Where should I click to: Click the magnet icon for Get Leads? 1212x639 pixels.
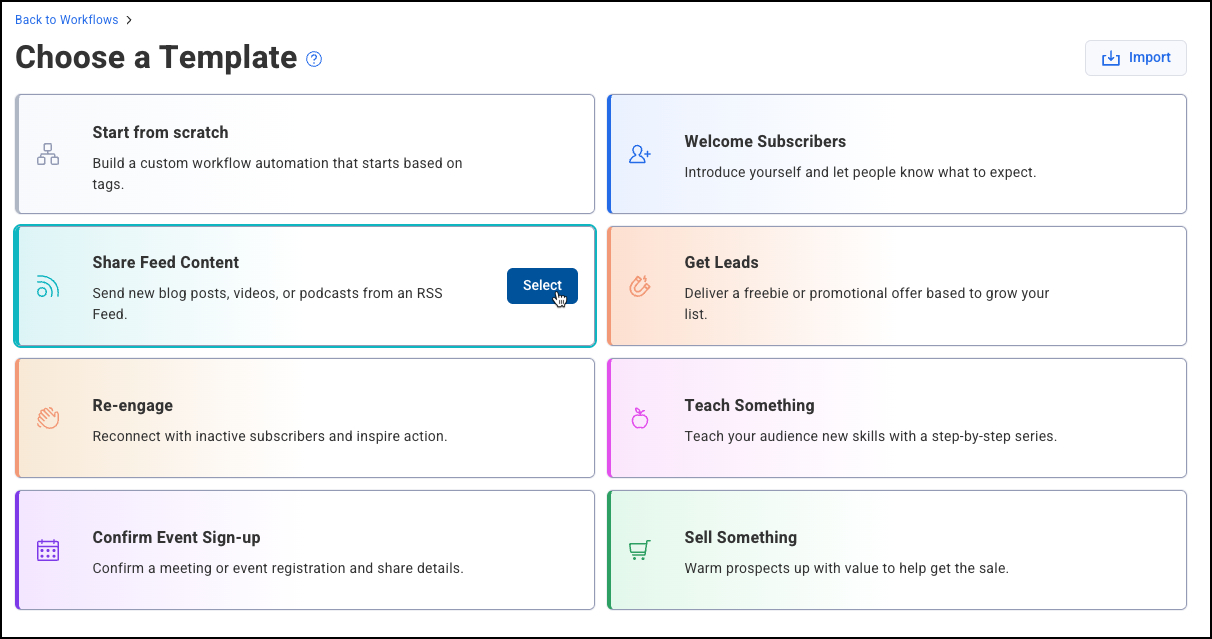[x=640, y=286]
